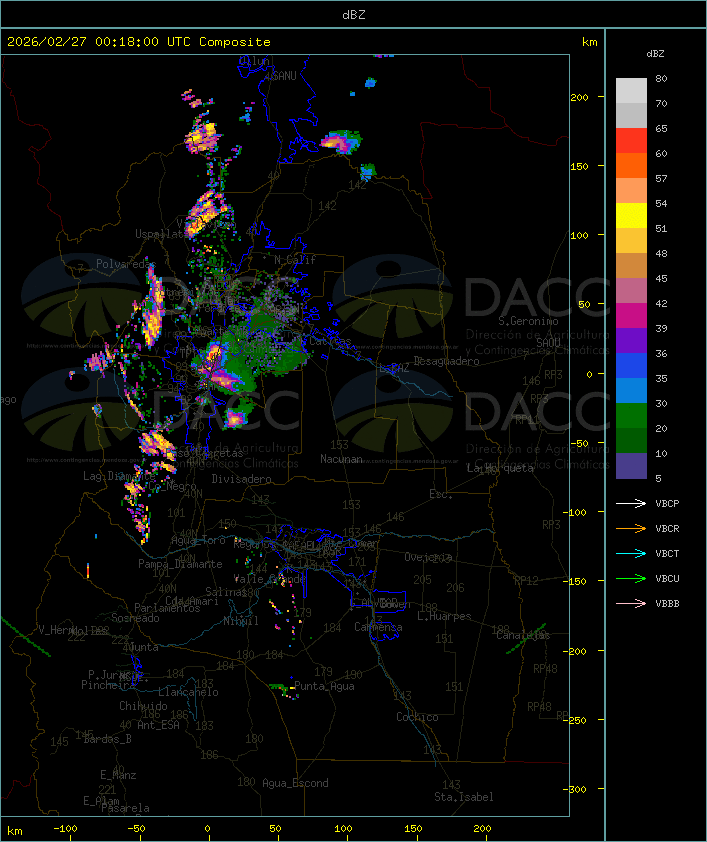Viewport: 707px width, 842px height.
Task: Click the Llancanelo place label
Action: 188,692
